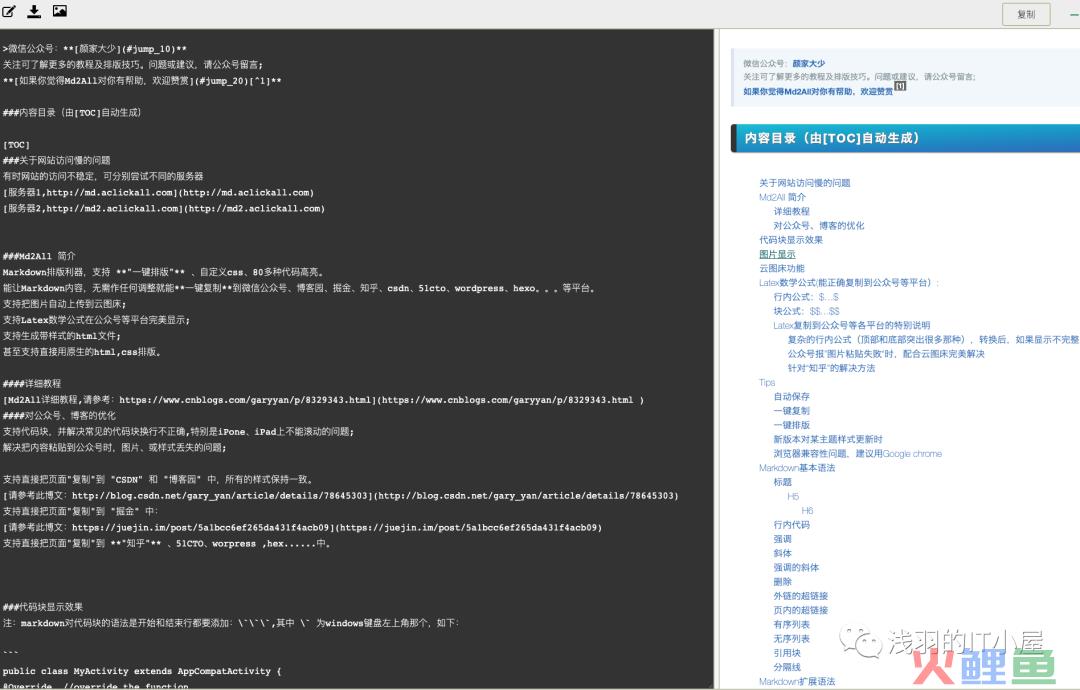Click the download icon in the toolbar
This screenshot has height=690, width=1080.
coord(34,11)
